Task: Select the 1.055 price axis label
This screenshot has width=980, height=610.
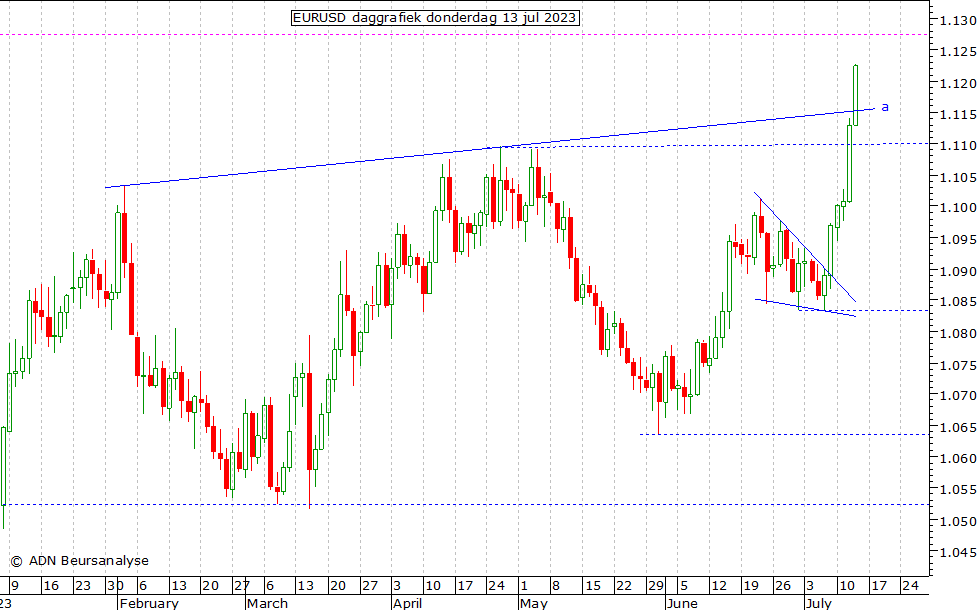Action: pyautogui.click(x=958, y=490)
